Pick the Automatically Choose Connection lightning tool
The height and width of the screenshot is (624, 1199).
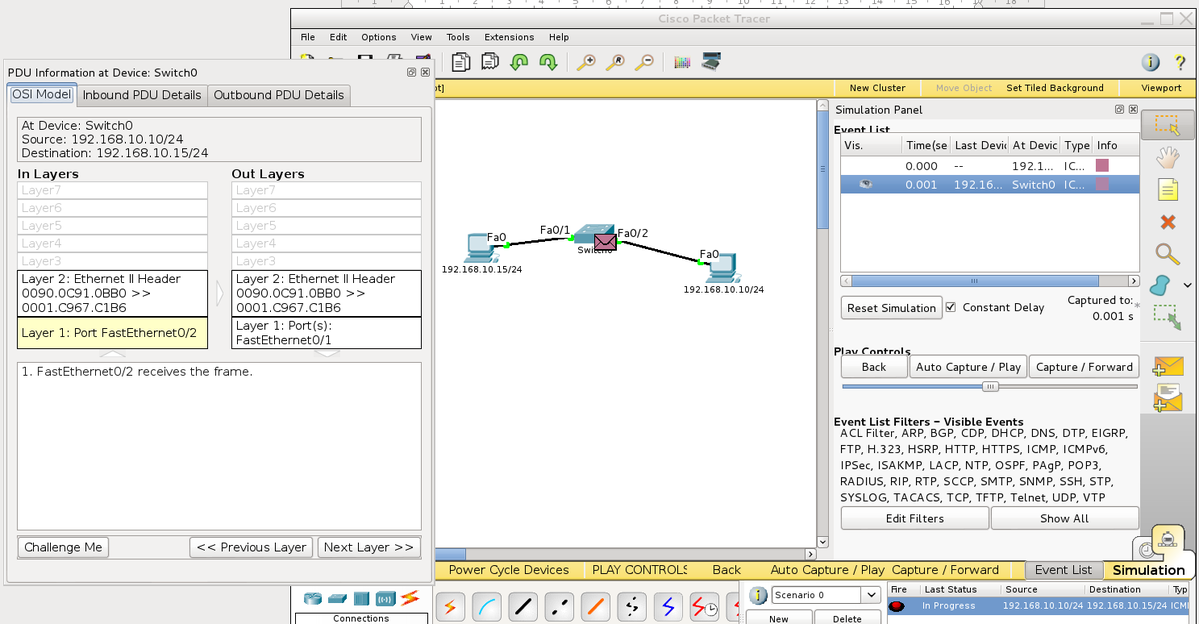450,607
